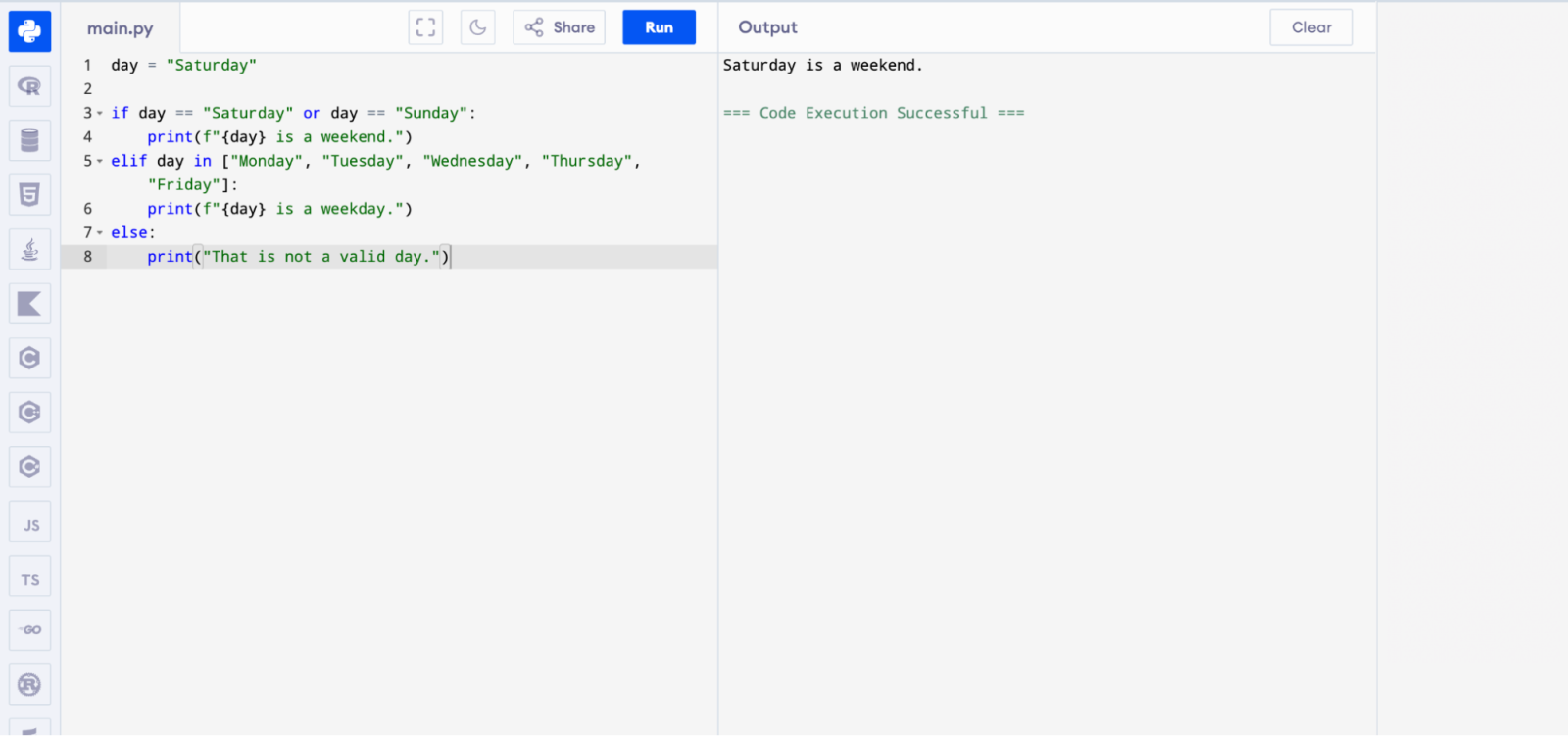Click "is a weekday." text on line 6
Viewport: 1568px width, 736px height.
[334, 209]
